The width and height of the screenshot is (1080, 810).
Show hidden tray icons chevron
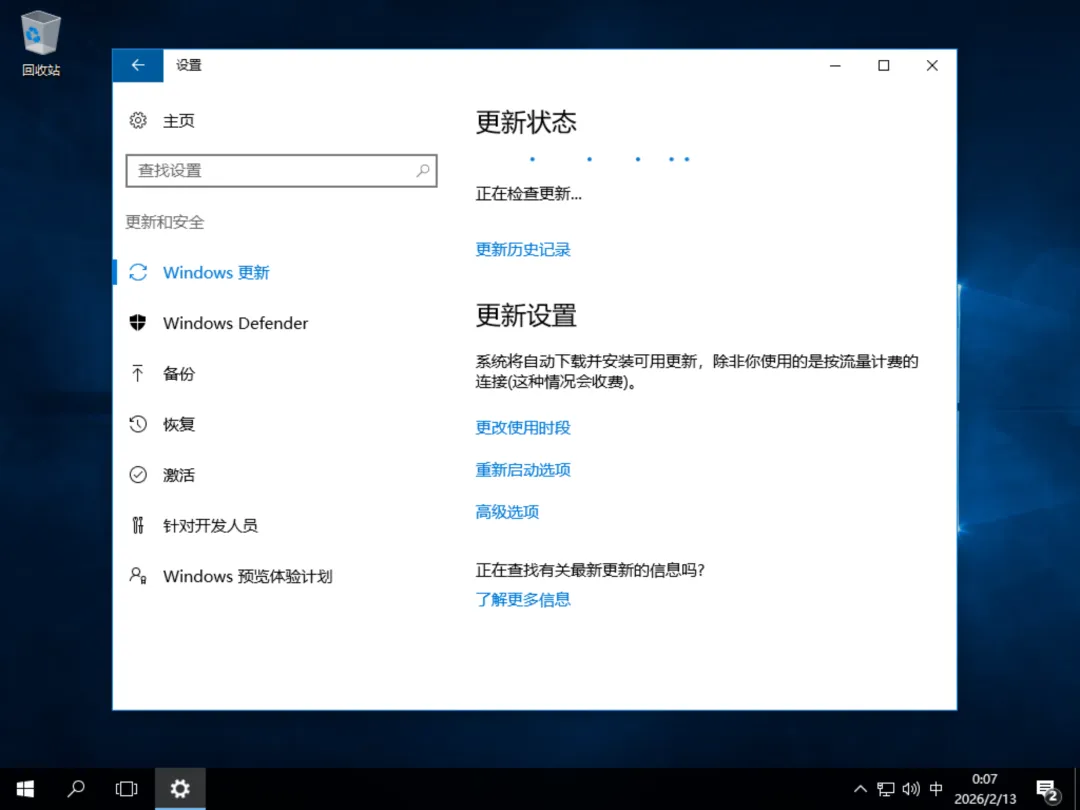(860, 789)
